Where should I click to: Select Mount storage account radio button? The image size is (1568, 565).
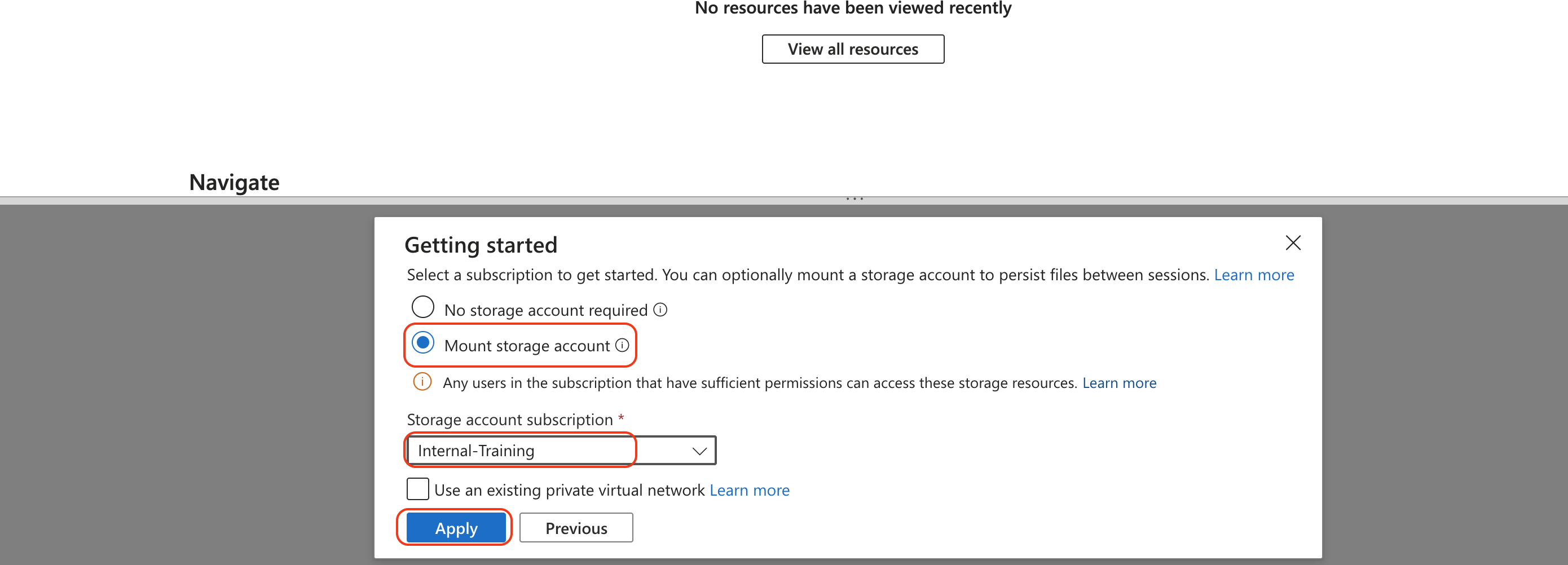pyautogui.click(x=423, y=343)
